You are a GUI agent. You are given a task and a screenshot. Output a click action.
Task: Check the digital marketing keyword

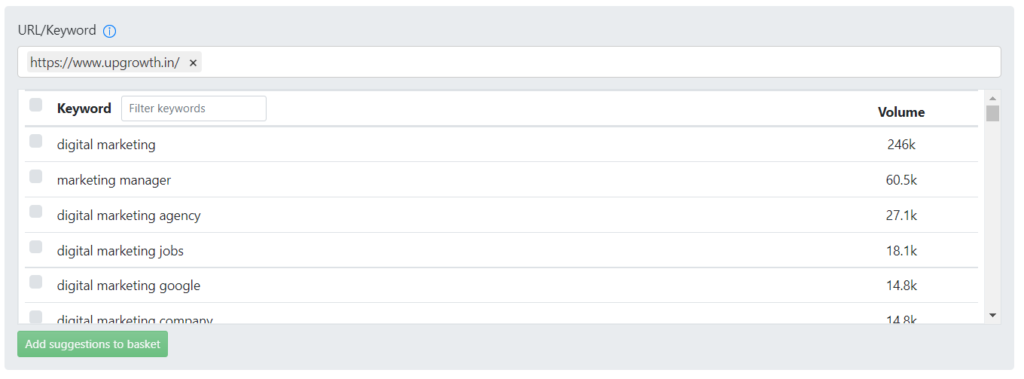(x=36, y=141)
